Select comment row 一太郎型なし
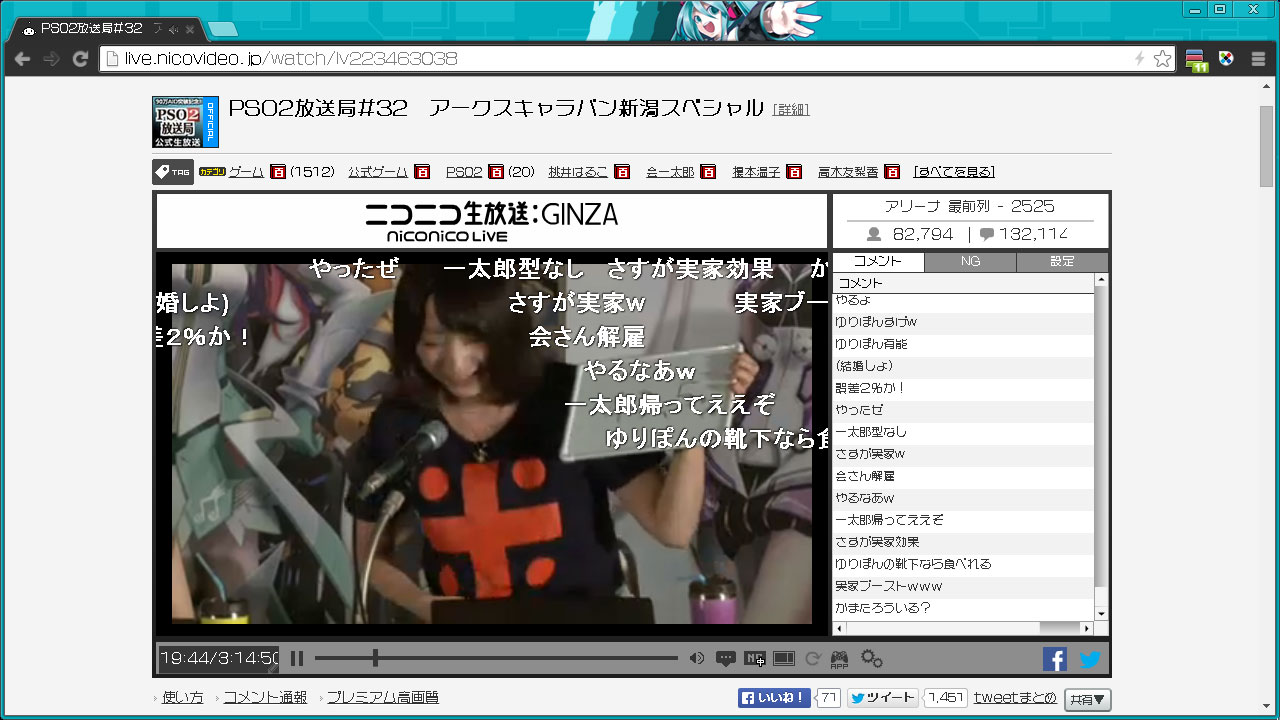 pyautogui.click(x=963, y=432)
